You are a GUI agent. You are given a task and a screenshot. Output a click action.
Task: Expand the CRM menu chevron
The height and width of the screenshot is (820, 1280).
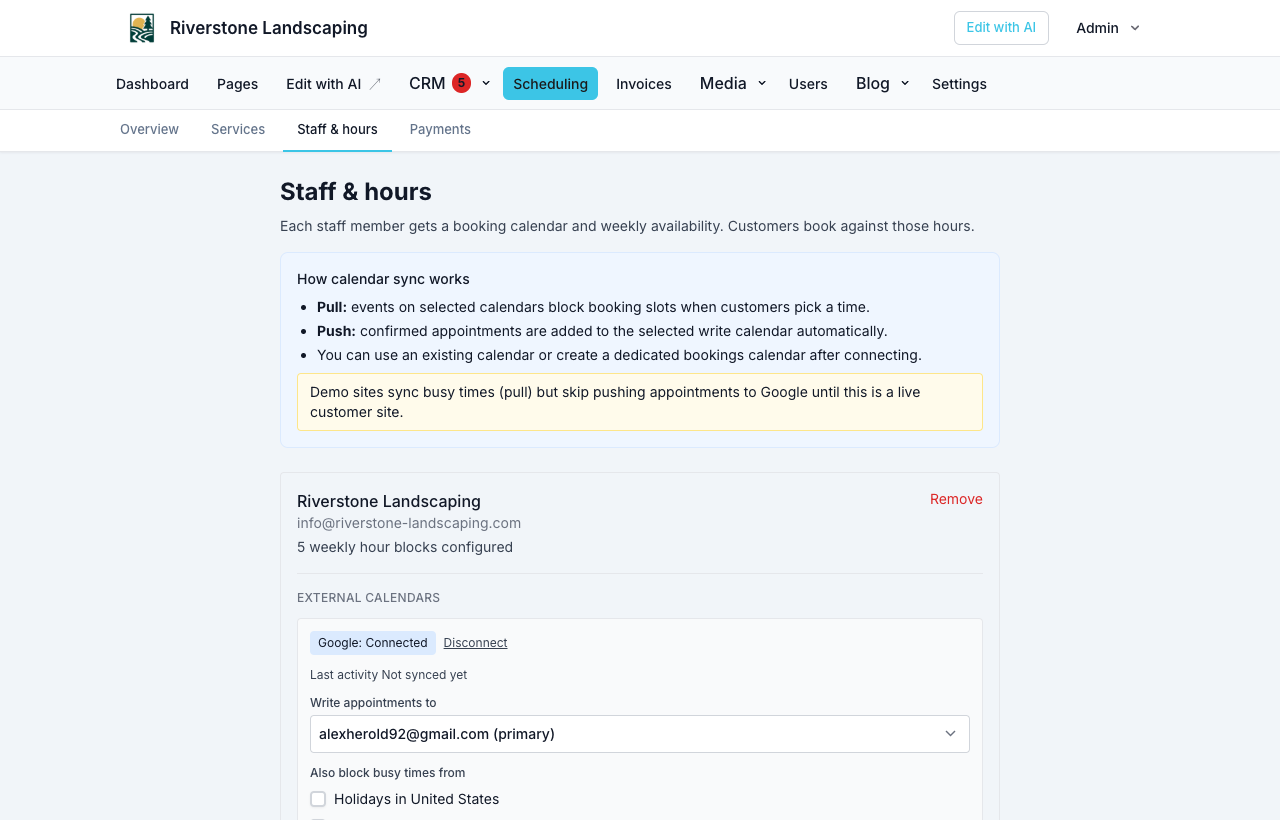pyautogui.click(x=486, y=83)
